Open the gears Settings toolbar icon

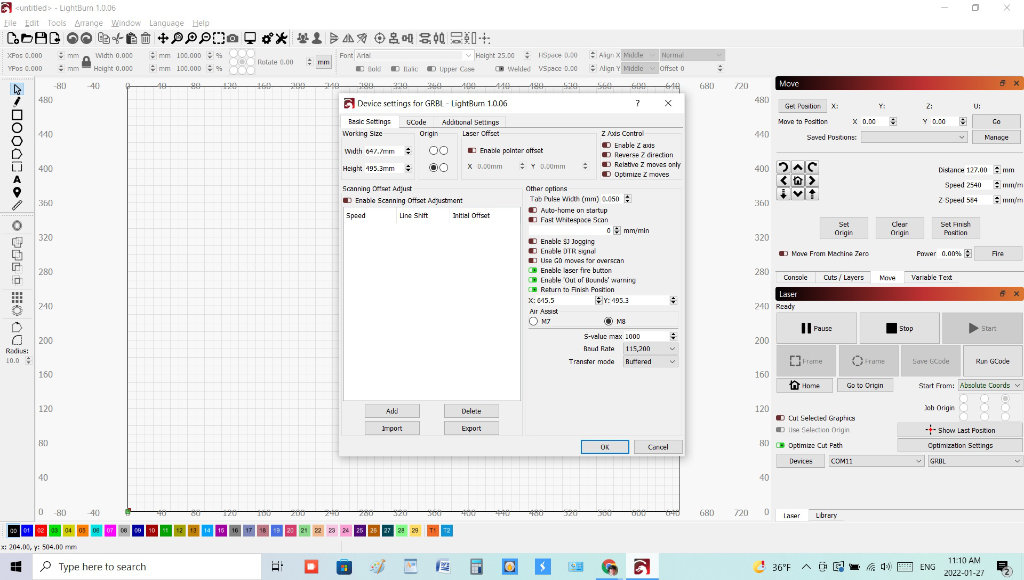267,39
